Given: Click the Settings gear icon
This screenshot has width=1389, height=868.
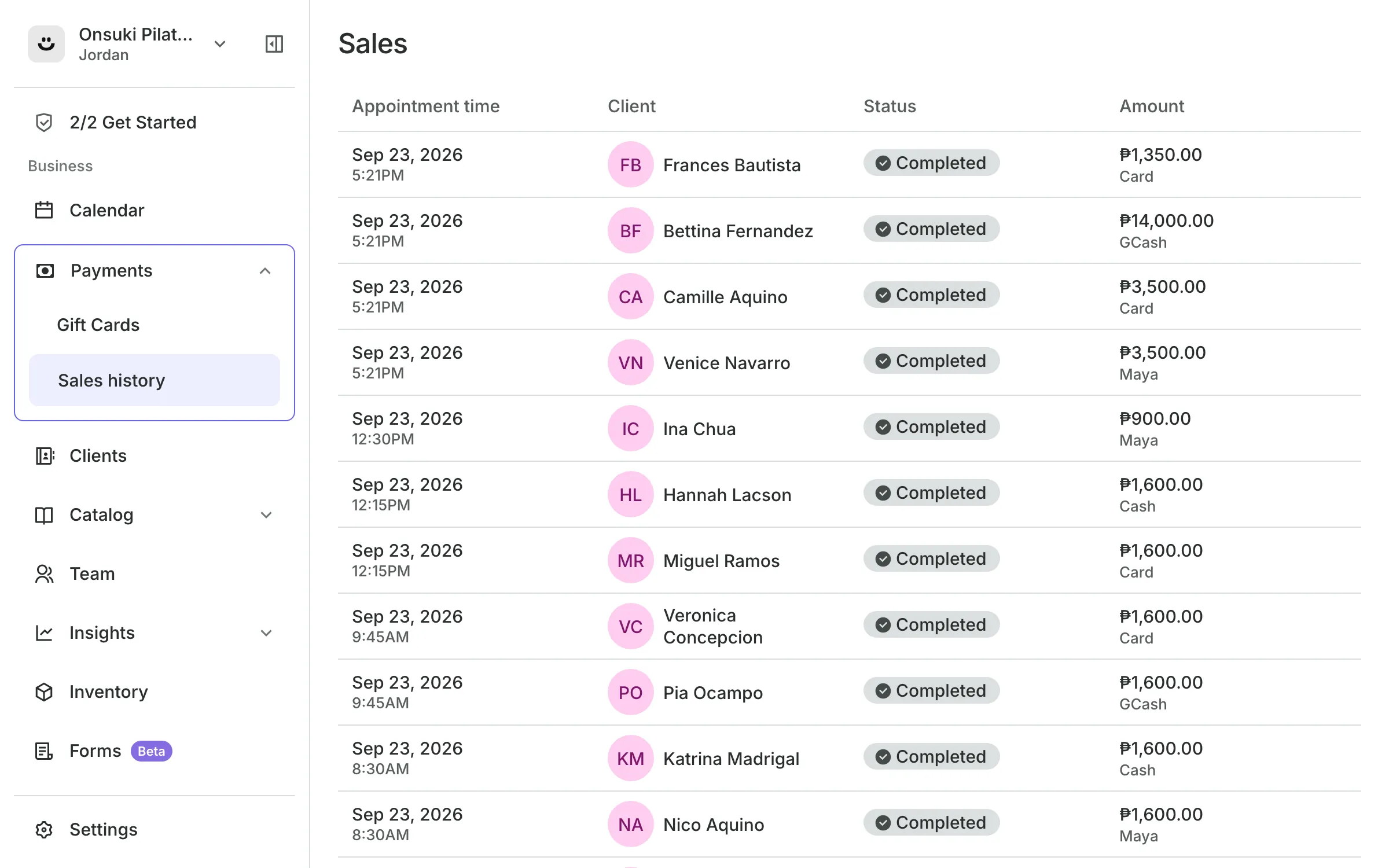Looking at the screenshot, I should pos(44,830).
